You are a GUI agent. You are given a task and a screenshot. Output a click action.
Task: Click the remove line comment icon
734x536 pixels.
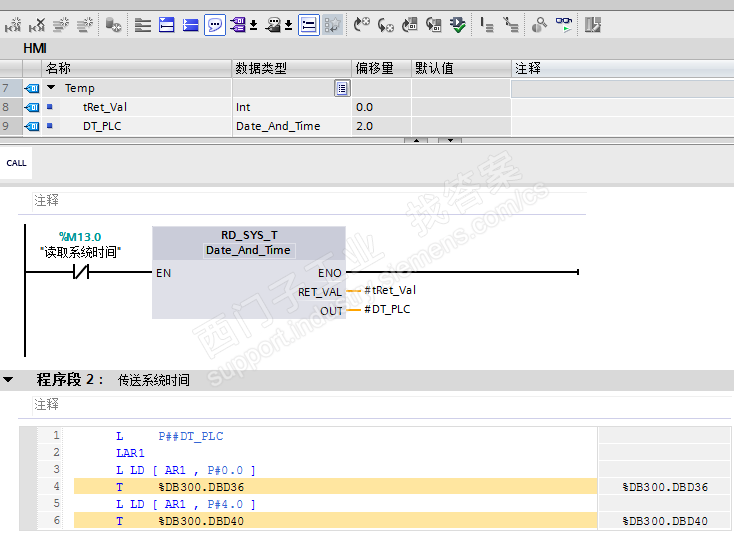[x=511, y=25]
